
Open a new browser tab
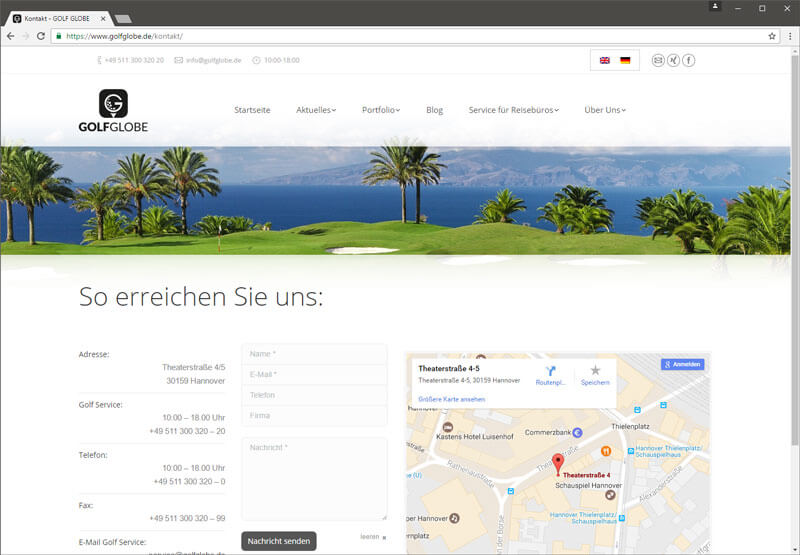coord(123,19)
